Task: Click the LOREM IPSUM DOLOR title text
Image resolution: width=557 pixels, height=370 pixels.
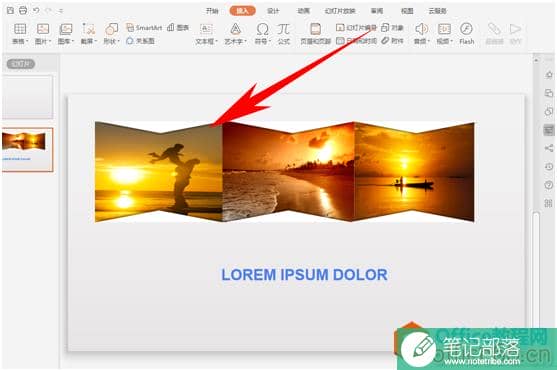Action: (304, 275)
